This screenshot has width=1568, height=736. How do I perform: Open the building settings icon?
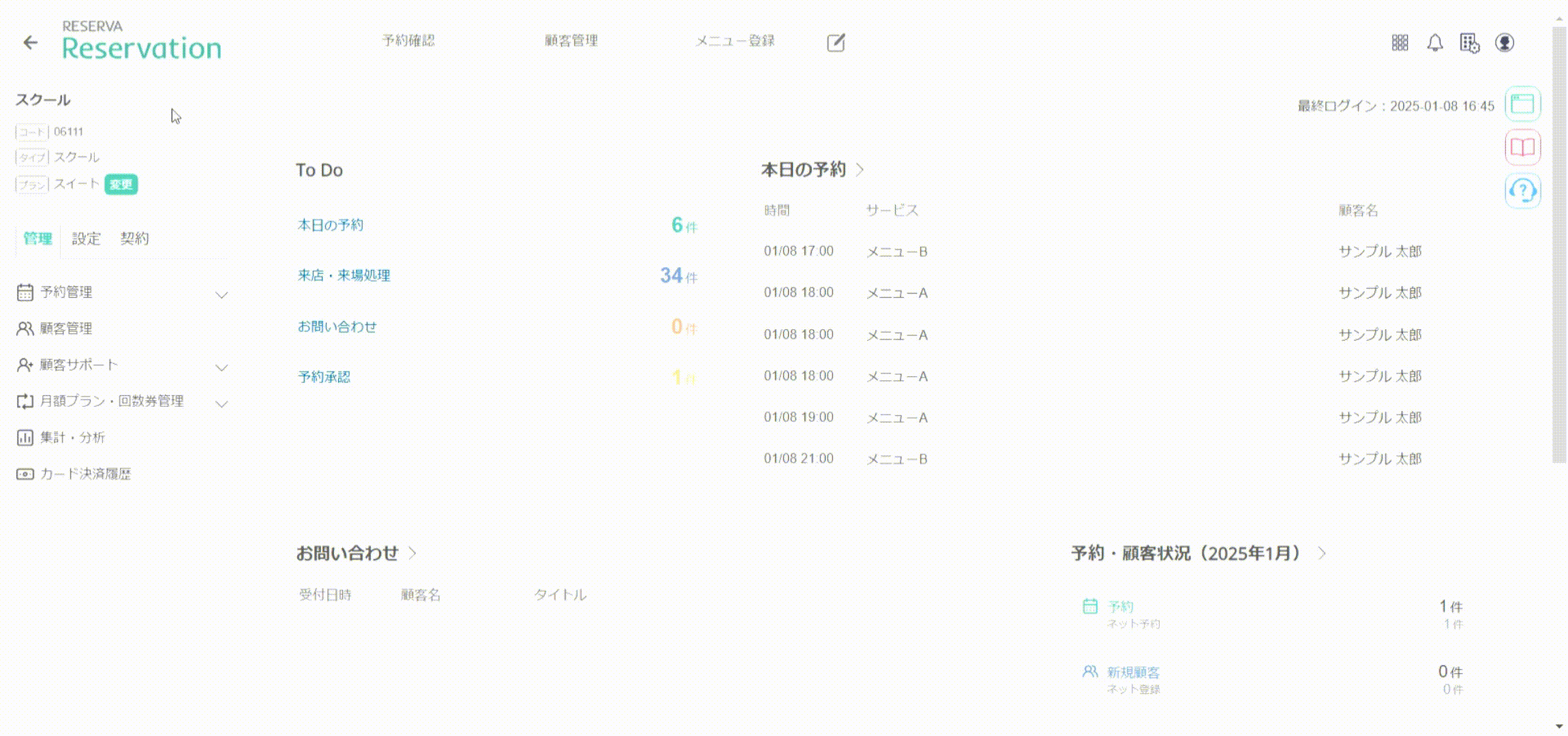click(1469, 43)
